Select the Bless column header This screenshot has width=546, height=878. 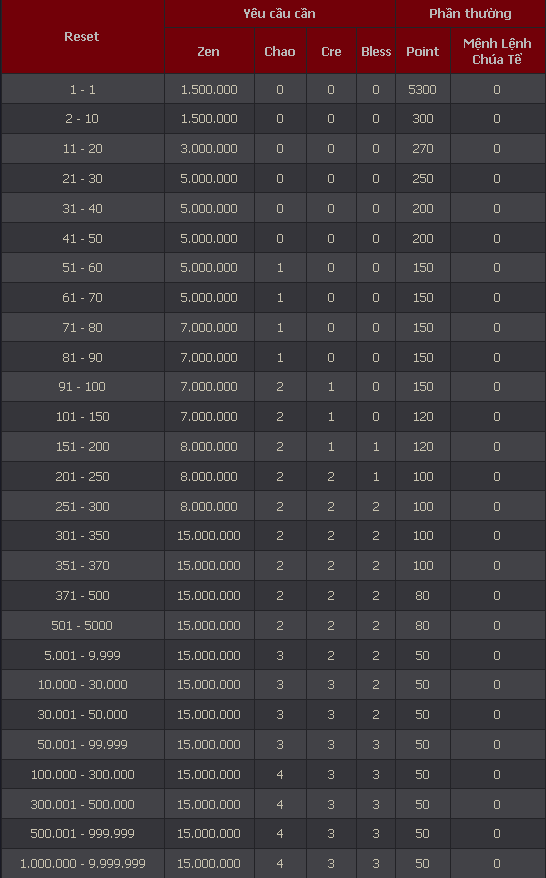[x=376, y=51]
